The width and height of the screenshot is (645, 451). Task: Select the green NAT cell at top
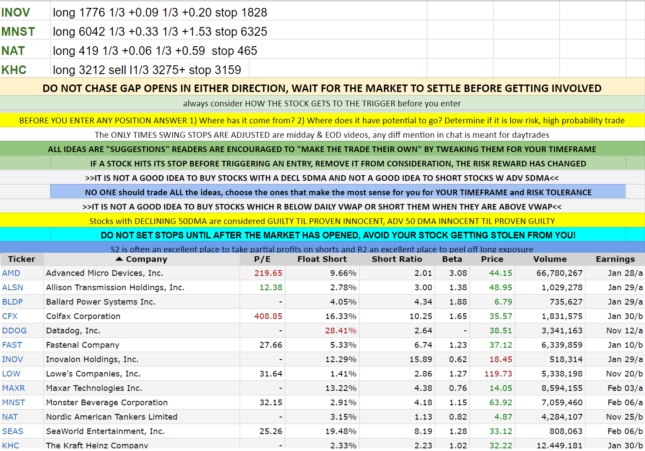point(25,51)
